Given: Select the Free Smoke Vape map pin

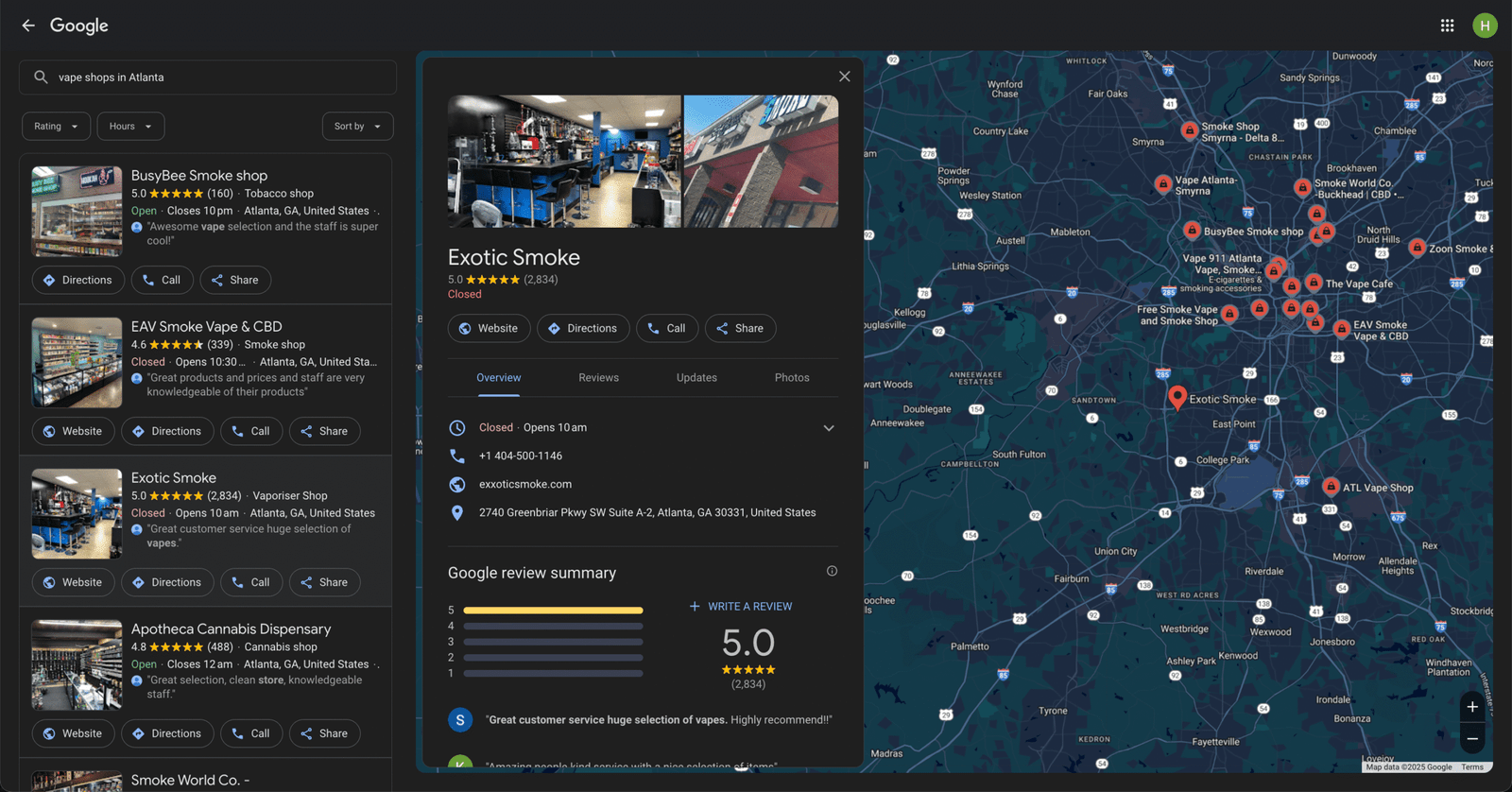Looking at the screenshot, I should tap(1229, 313).
